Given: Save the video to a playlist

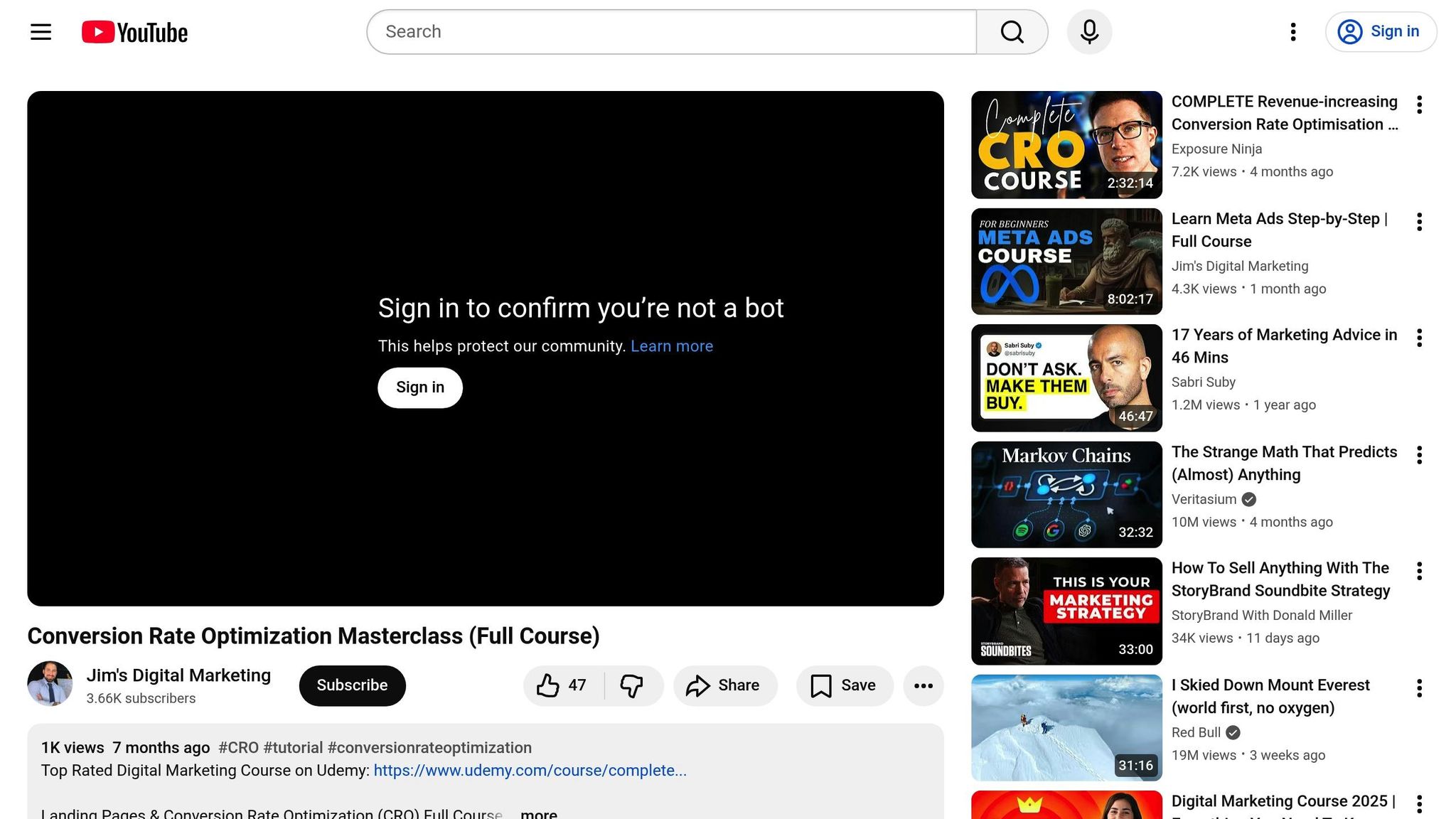Looking at the screenshot, I should [x=844, y=685].
